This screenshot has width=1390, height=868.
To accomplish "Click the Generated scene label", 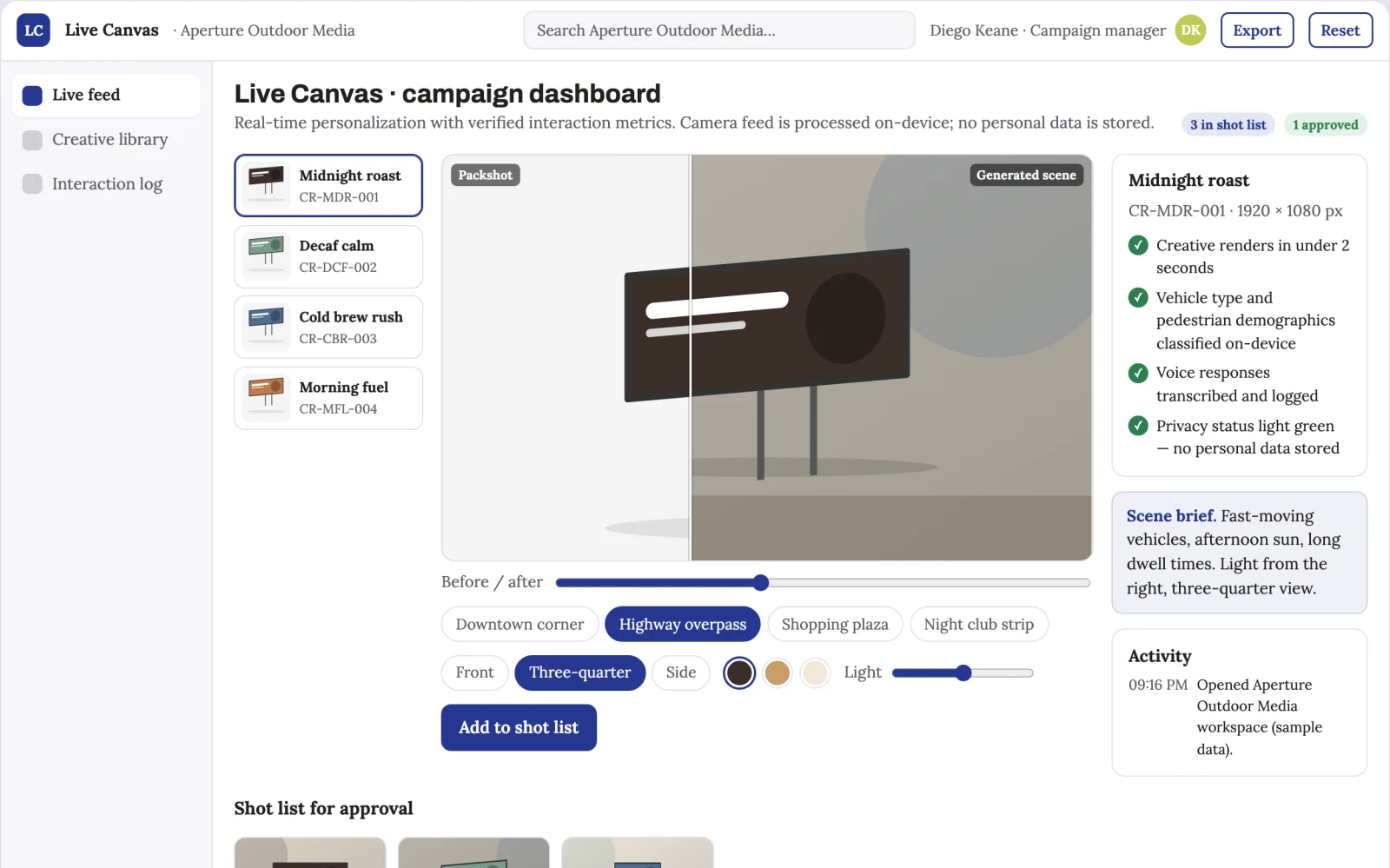I will 1026,176.
